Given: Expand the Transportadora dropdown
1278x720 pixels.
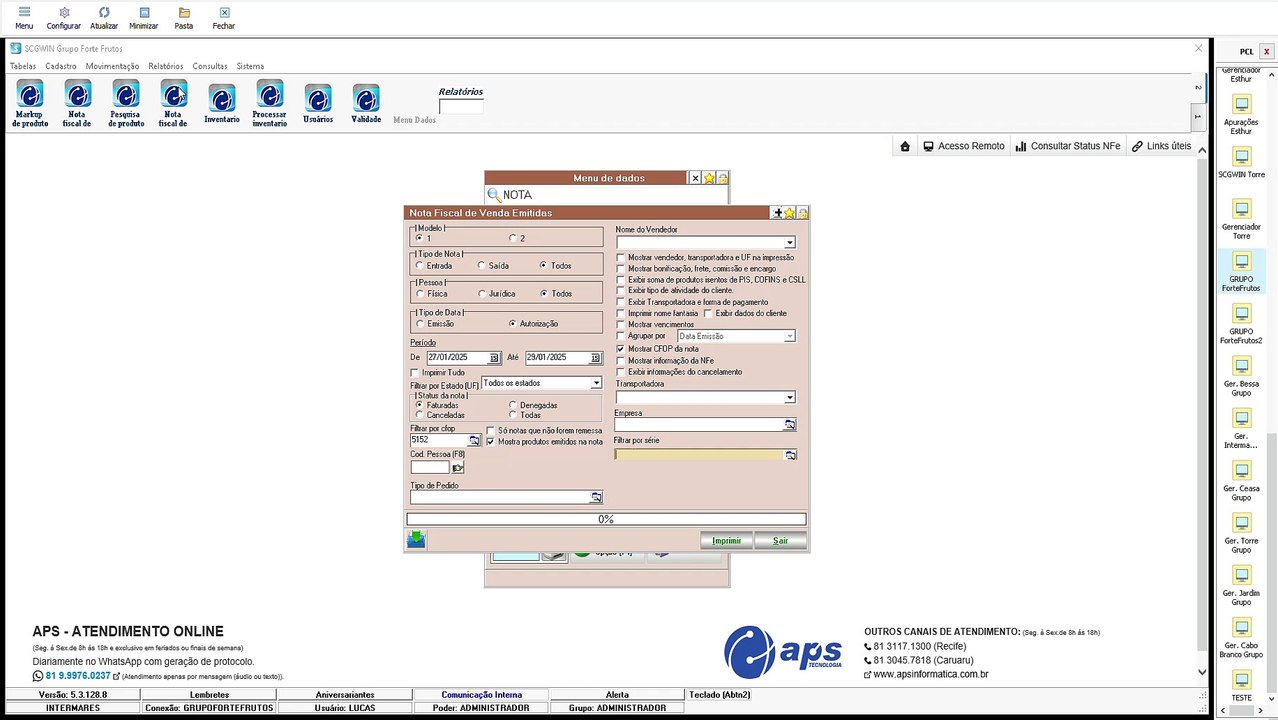Looking at the screenshot, I should (789, 398).
